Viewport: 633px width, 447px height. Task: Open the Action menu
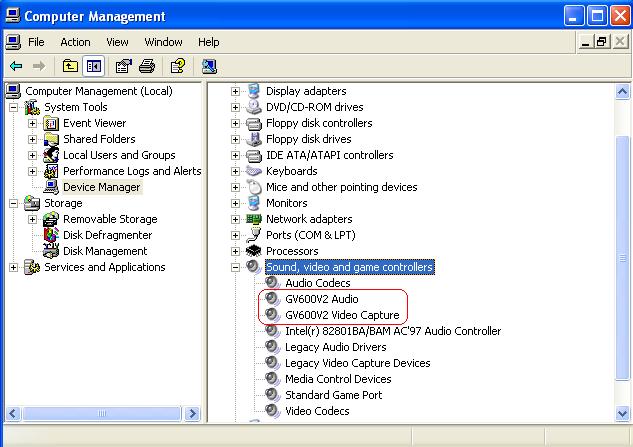click(75, 42)
